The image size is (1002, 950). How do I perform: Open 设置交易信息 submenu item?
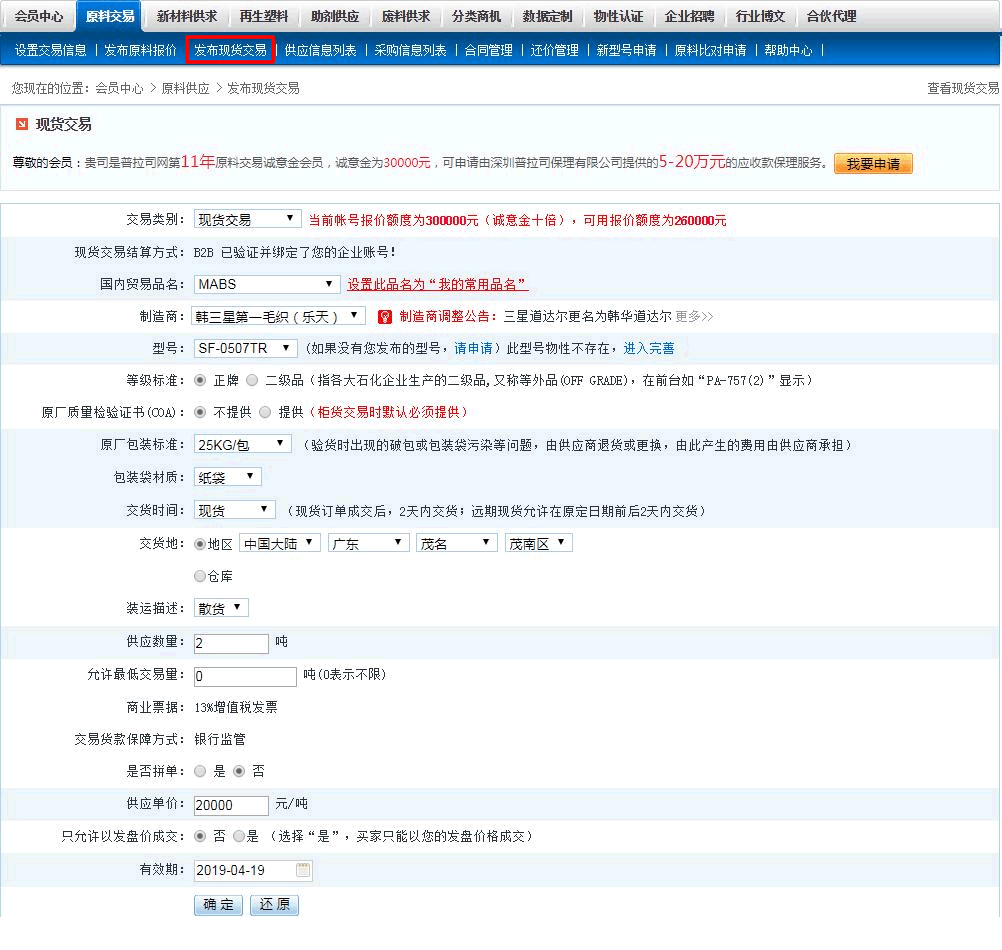coord(50,50)
